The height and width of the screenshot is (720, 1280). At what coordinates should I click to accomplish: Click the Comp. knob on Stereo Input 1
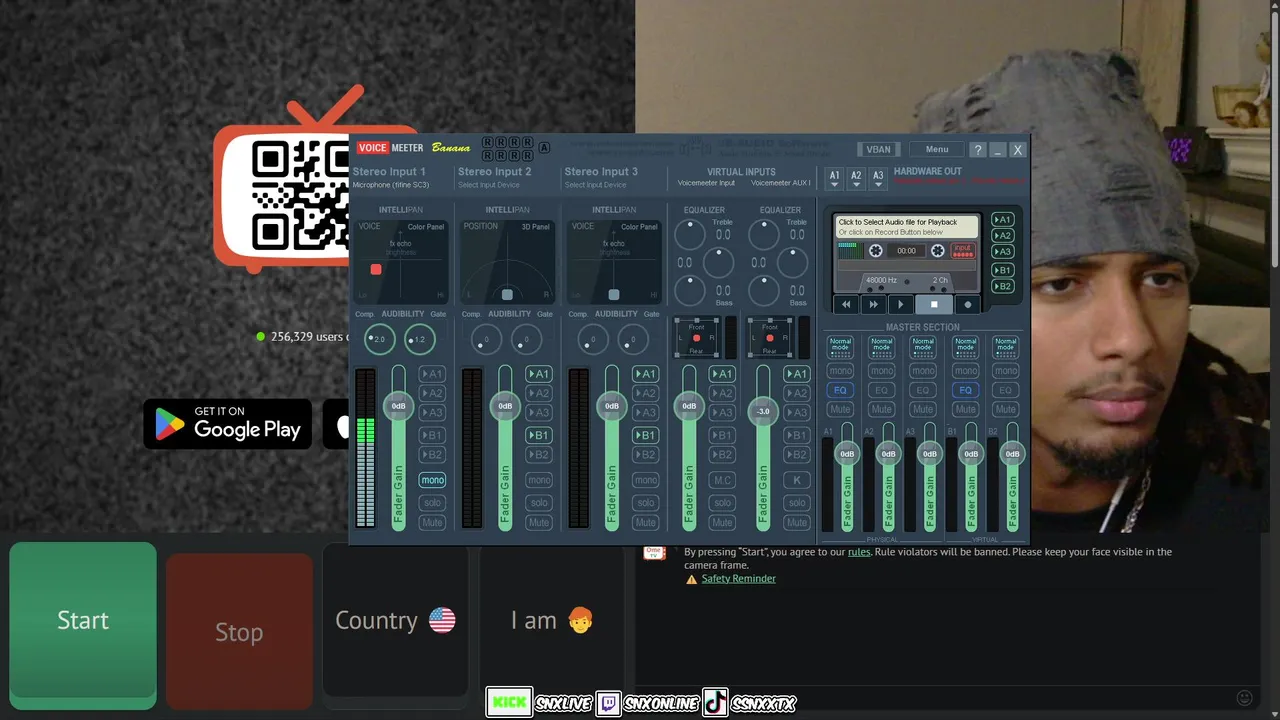point(379,339)
